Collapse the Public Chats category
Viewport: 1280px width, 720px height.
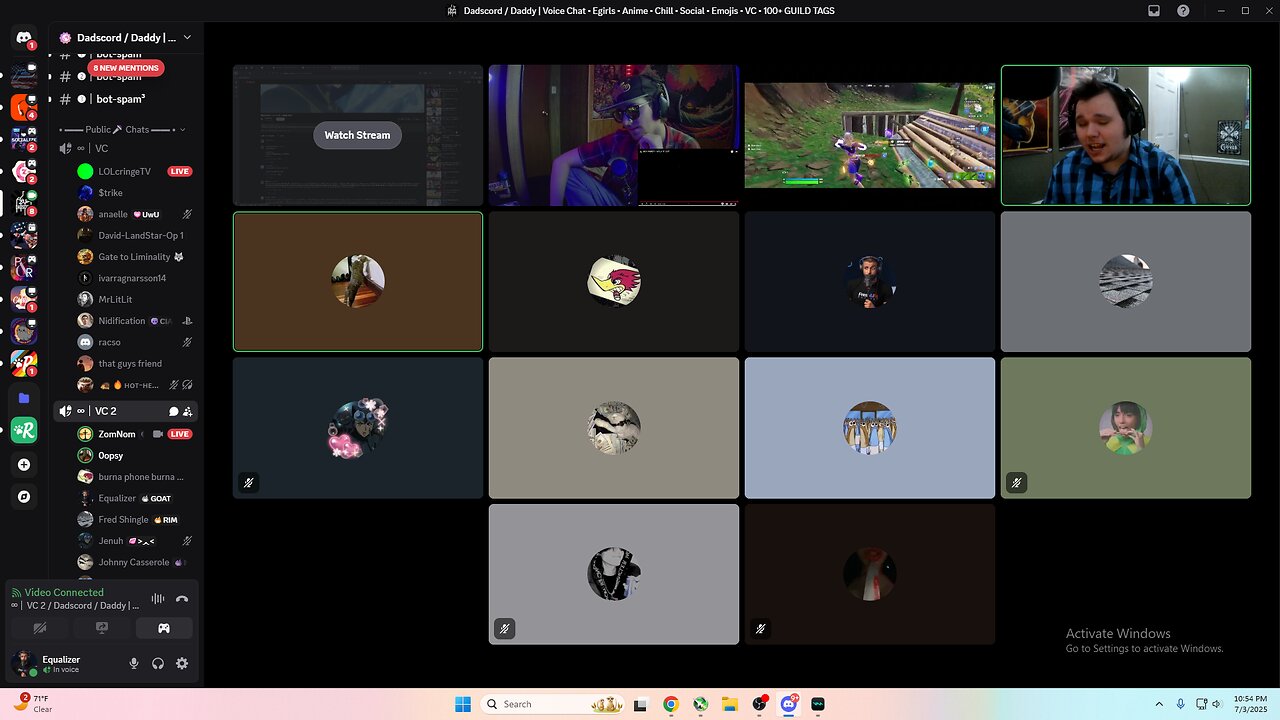[122, 129]
